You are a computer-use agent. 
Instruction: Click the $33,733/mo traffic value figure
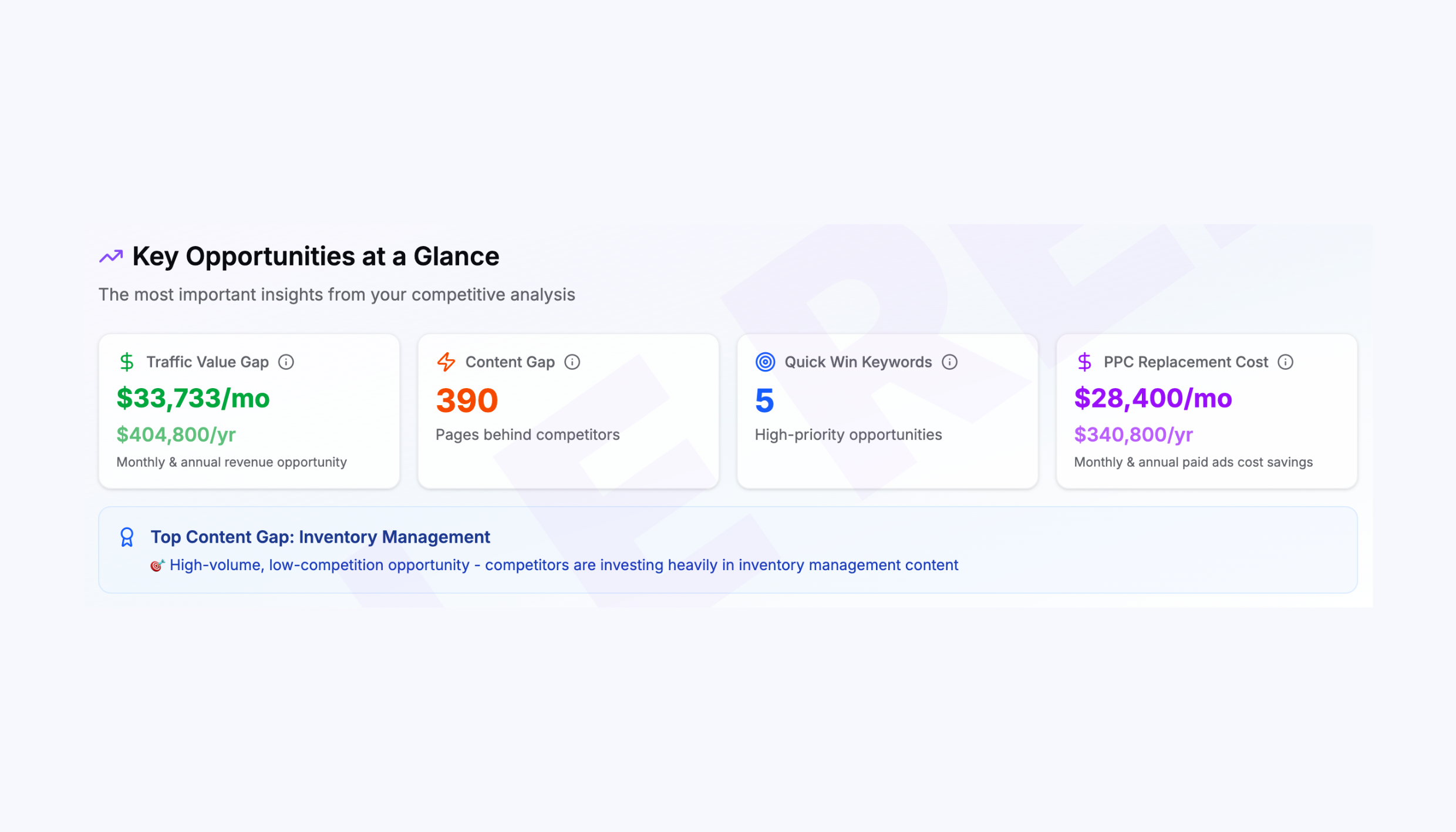point(193,399)
